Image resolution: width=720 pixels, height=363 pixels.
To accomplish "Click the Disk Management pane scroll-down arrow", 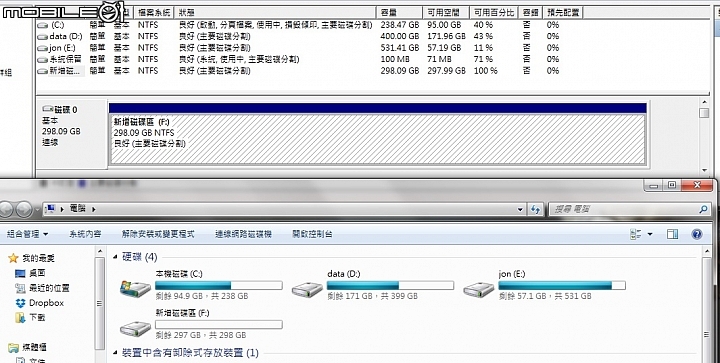I will pos(704,170).
